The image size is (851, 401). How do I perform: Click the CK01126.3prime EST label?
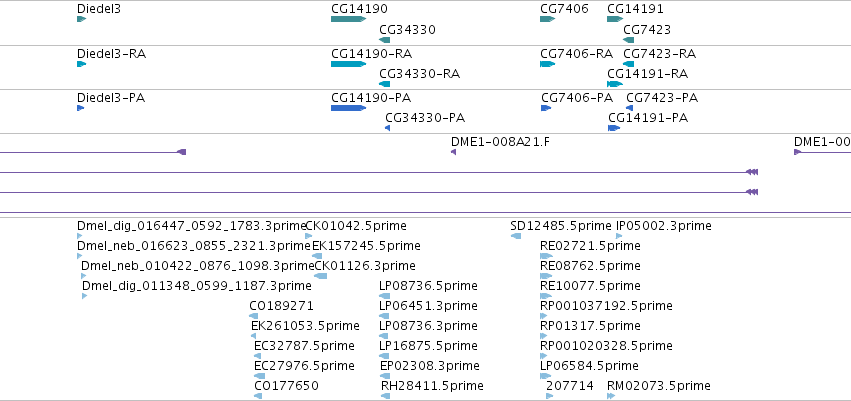365,266
